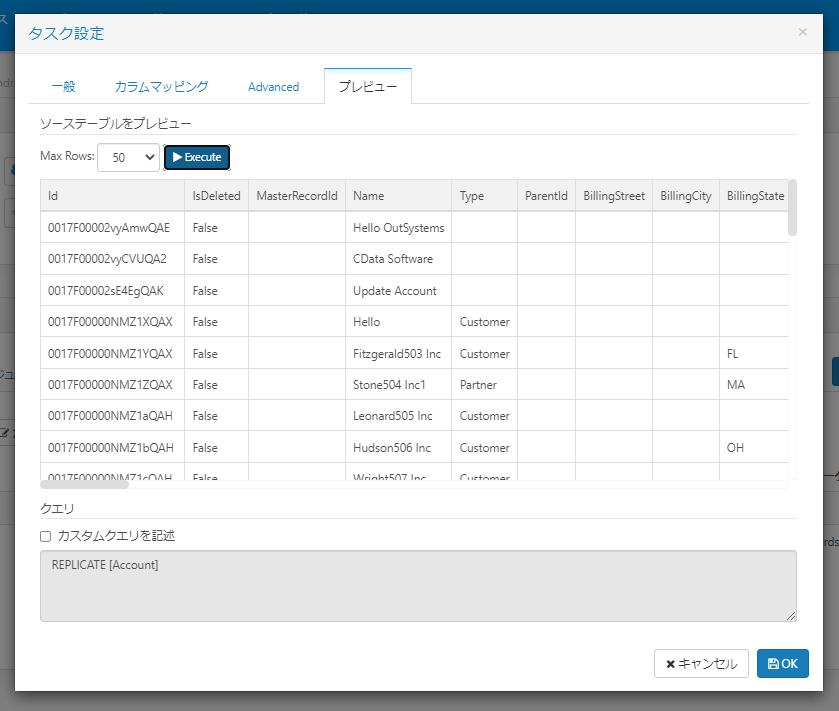Click the Stone504 Inc1 name cell

point(399,385)
